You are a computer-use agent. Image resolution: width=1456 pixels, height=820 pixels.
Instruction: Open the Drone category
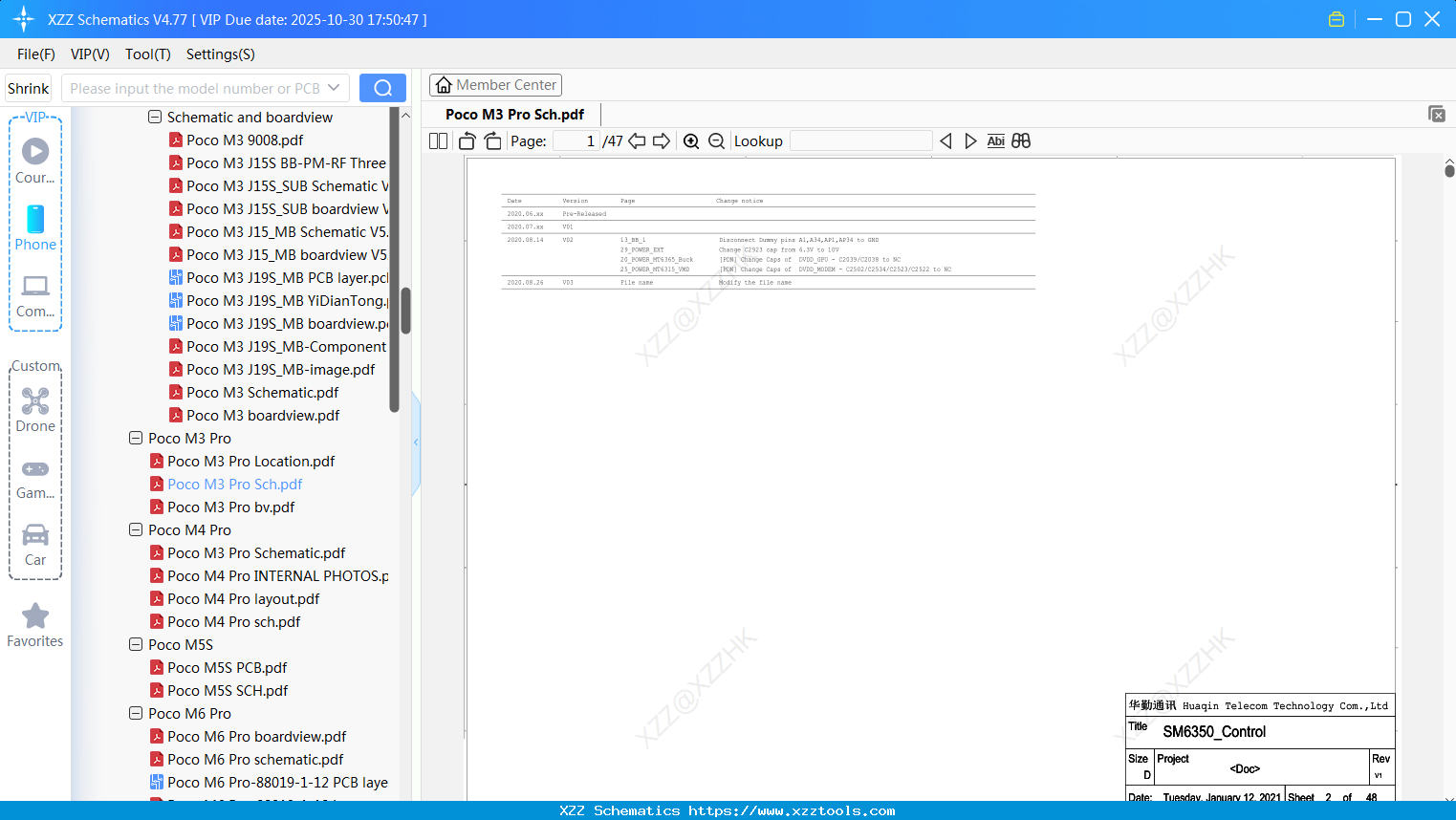click(35, 409)
